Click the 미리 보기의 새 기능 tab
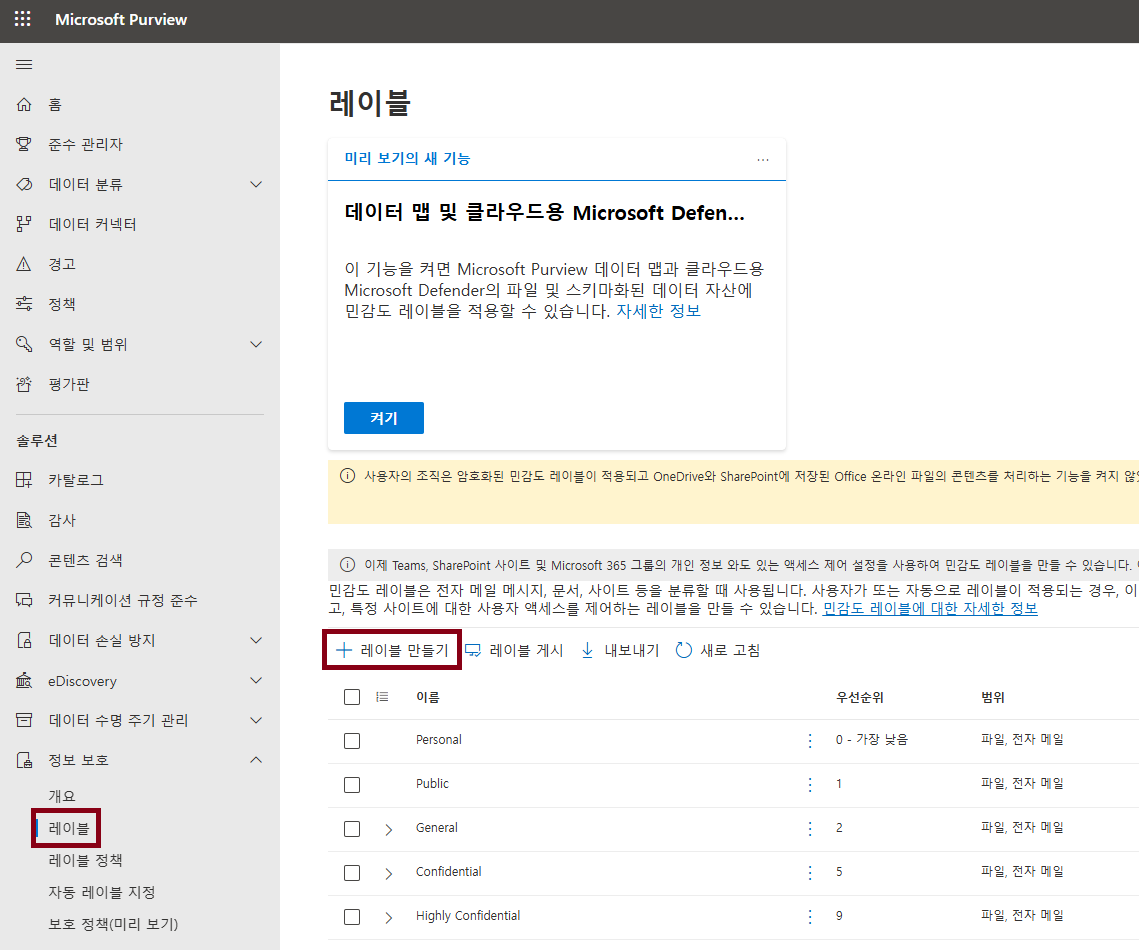Viewport: 1139px width, 950px height. click(x=407, y=158)
